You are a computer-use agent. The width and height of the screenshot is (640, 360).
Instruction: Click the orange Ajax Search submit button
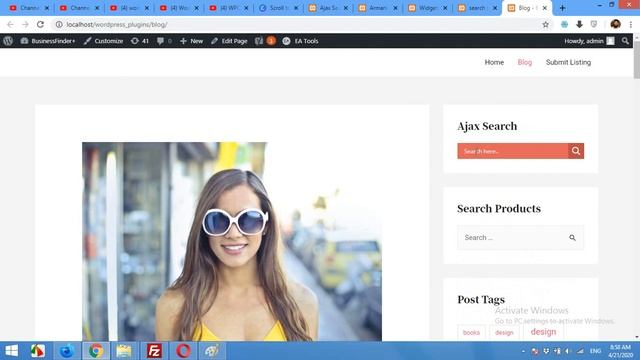(x=576, y=151)
